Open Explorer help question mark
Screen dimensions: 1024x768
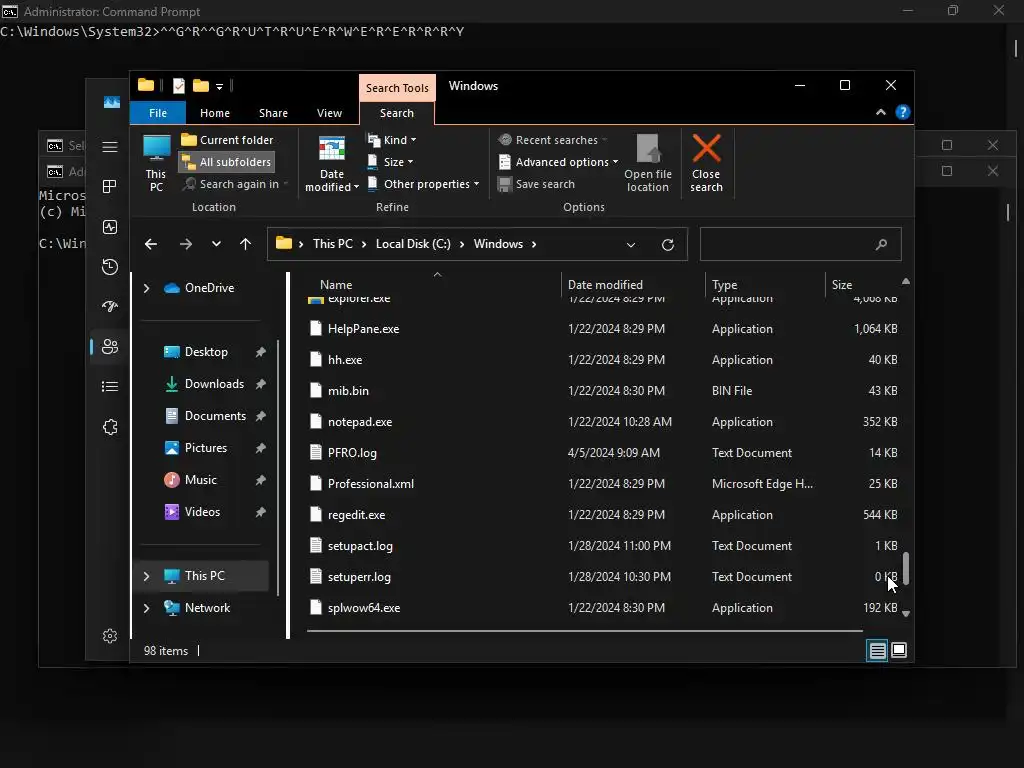903,112
